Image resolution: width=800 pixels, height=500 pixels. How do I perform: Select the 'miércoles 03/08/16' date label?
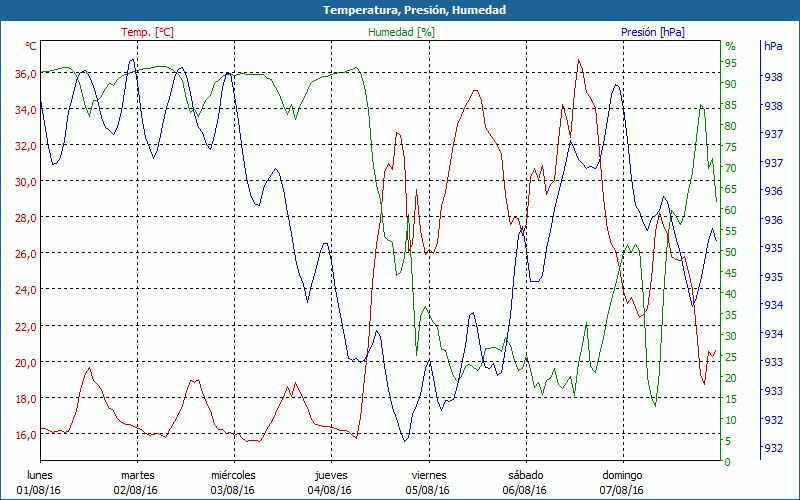click(234, 482)
